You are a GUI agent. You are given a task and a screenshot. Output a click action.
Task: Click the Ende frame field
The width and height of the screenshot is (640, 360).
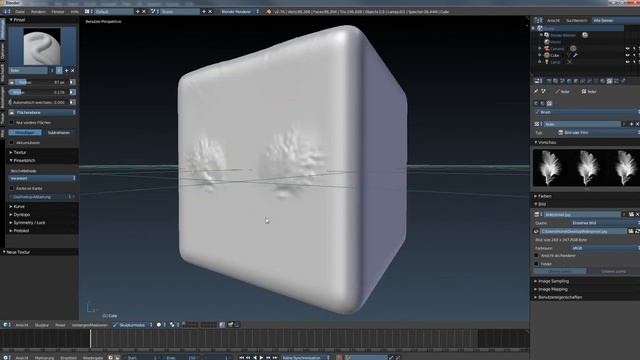(181, 358)
